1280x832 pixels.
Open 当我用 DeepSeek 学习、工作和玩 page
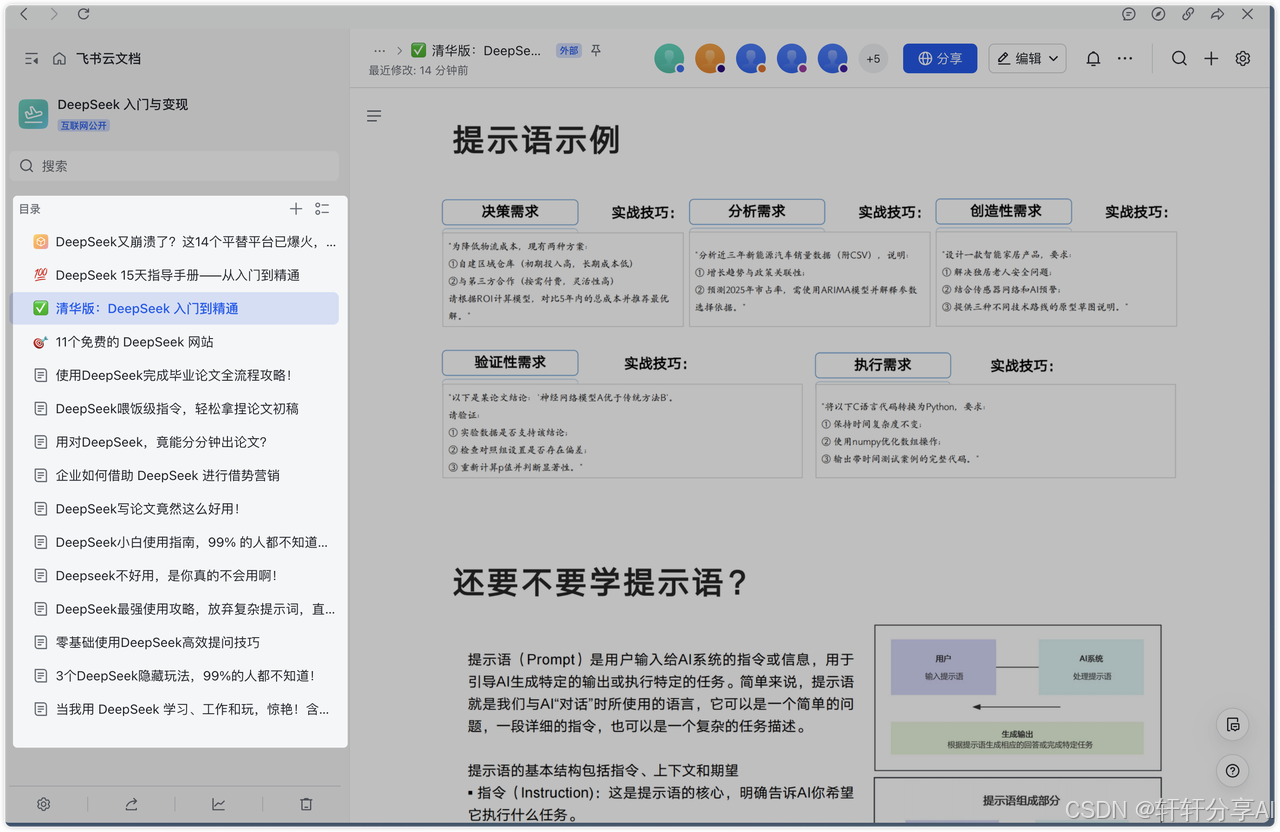(x=176, y=709)
